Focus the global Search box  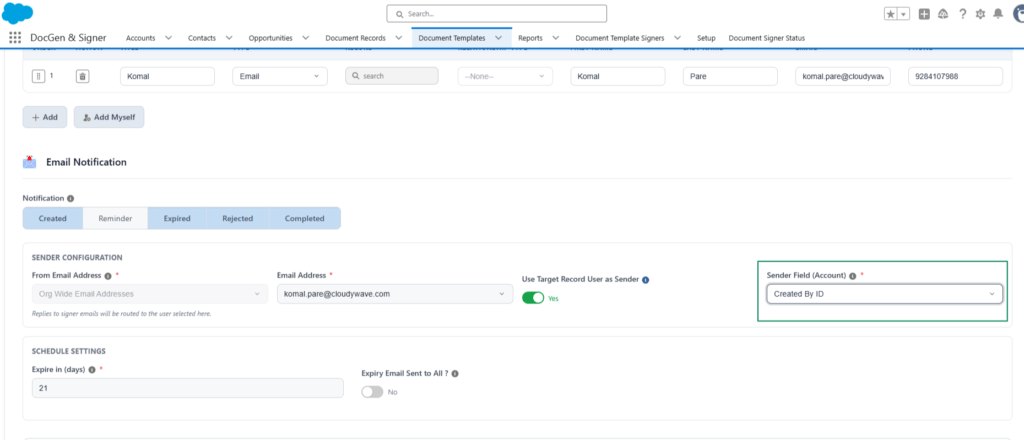pos(496,14)
